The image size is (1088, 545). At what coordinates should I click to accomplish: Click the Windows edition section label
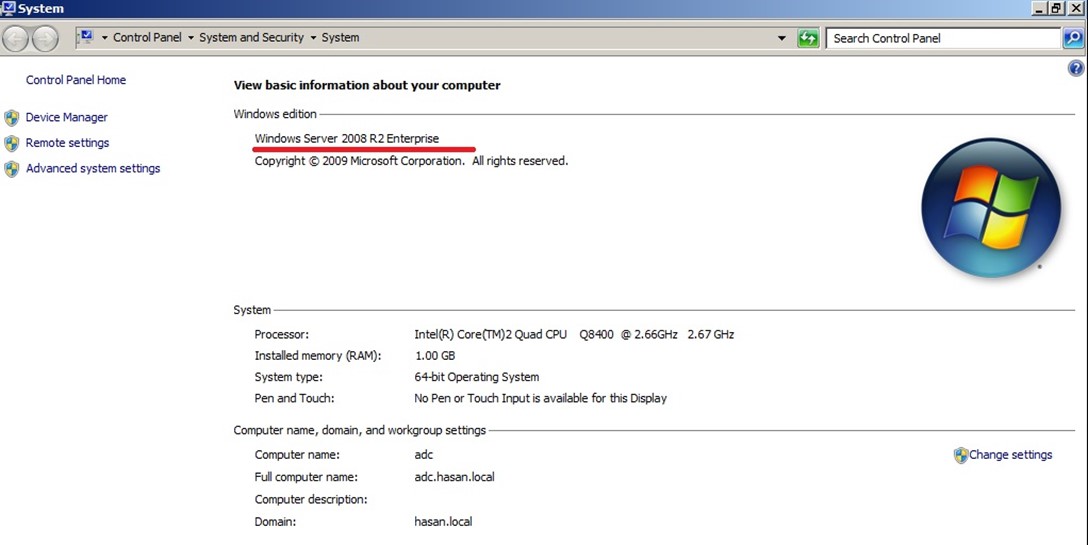tap(275, 114)
